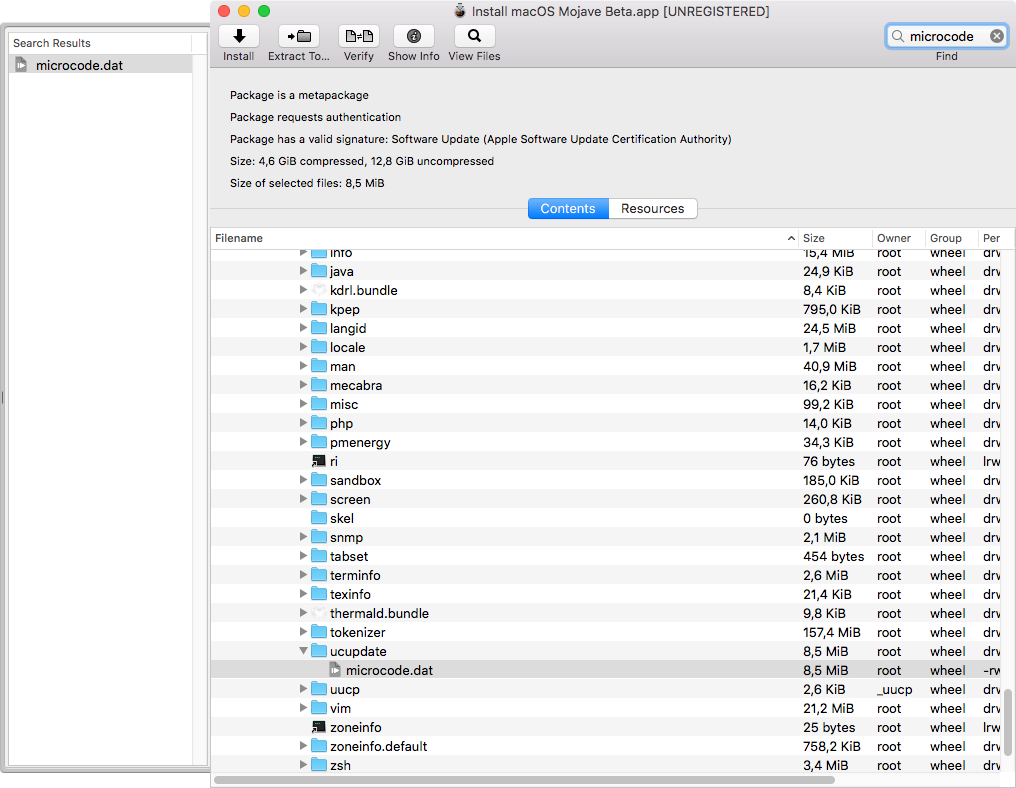Click the 157,4 MiB size cell

pos(831,632)
